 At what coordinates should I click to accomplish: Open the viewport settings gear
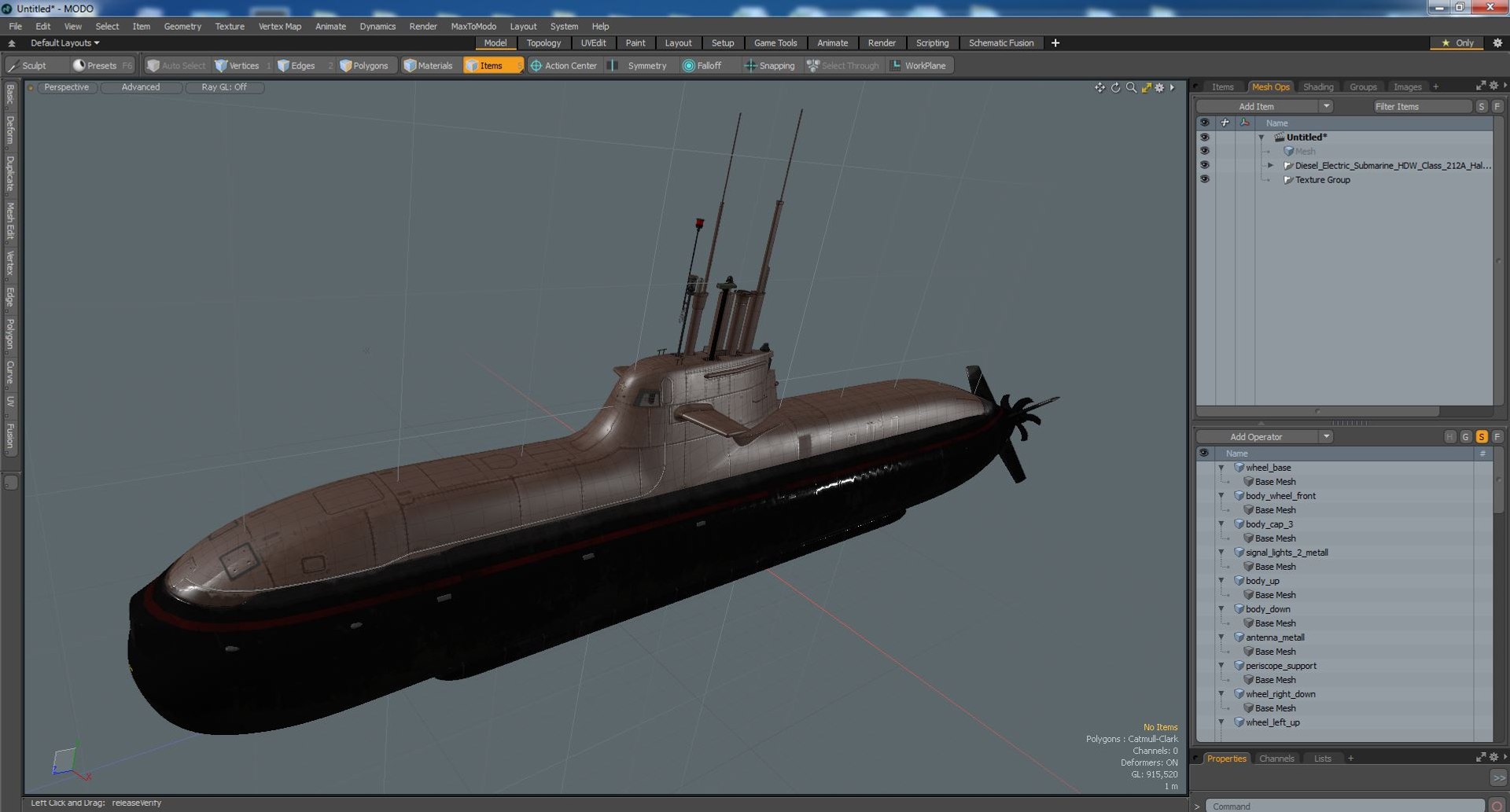(x=1159, y=87)
